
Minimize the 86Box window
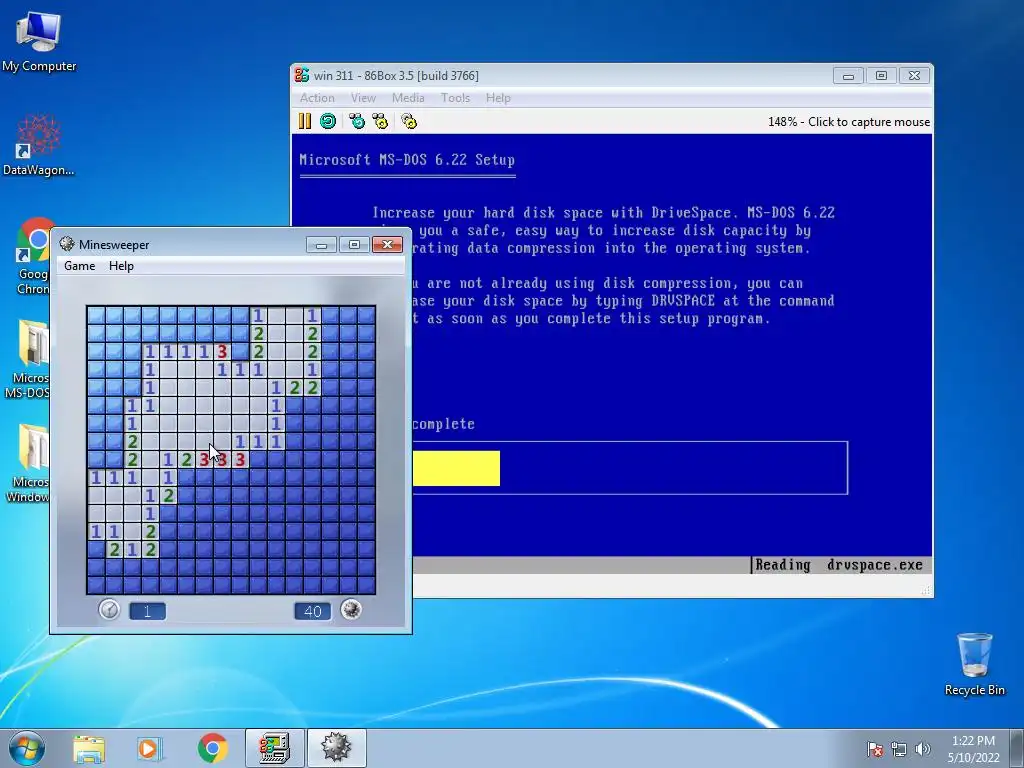pyautogui.click(x=848, y=76)
